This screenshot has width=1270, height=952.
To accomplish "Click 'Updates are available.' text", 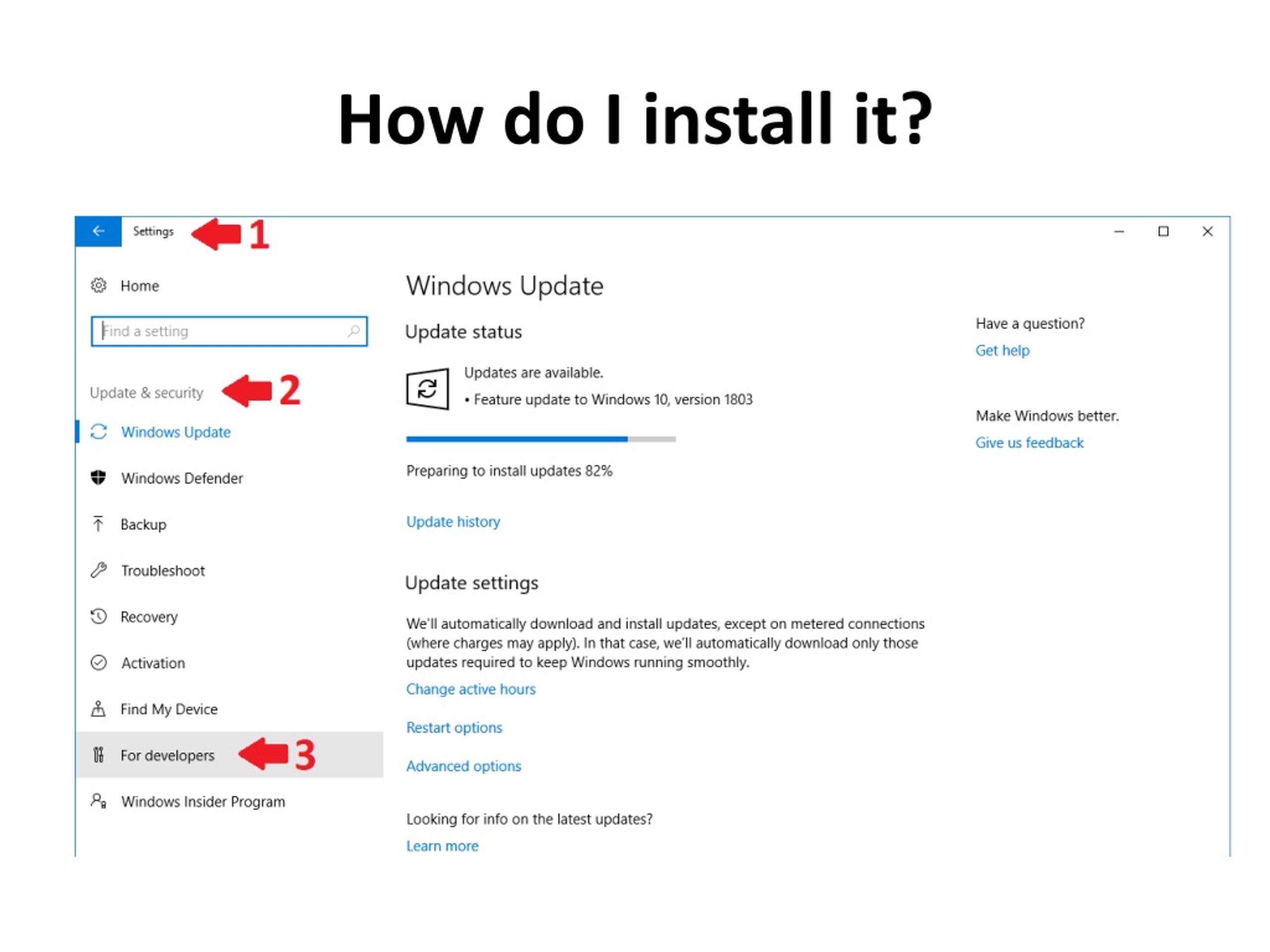I will [533, 373].
